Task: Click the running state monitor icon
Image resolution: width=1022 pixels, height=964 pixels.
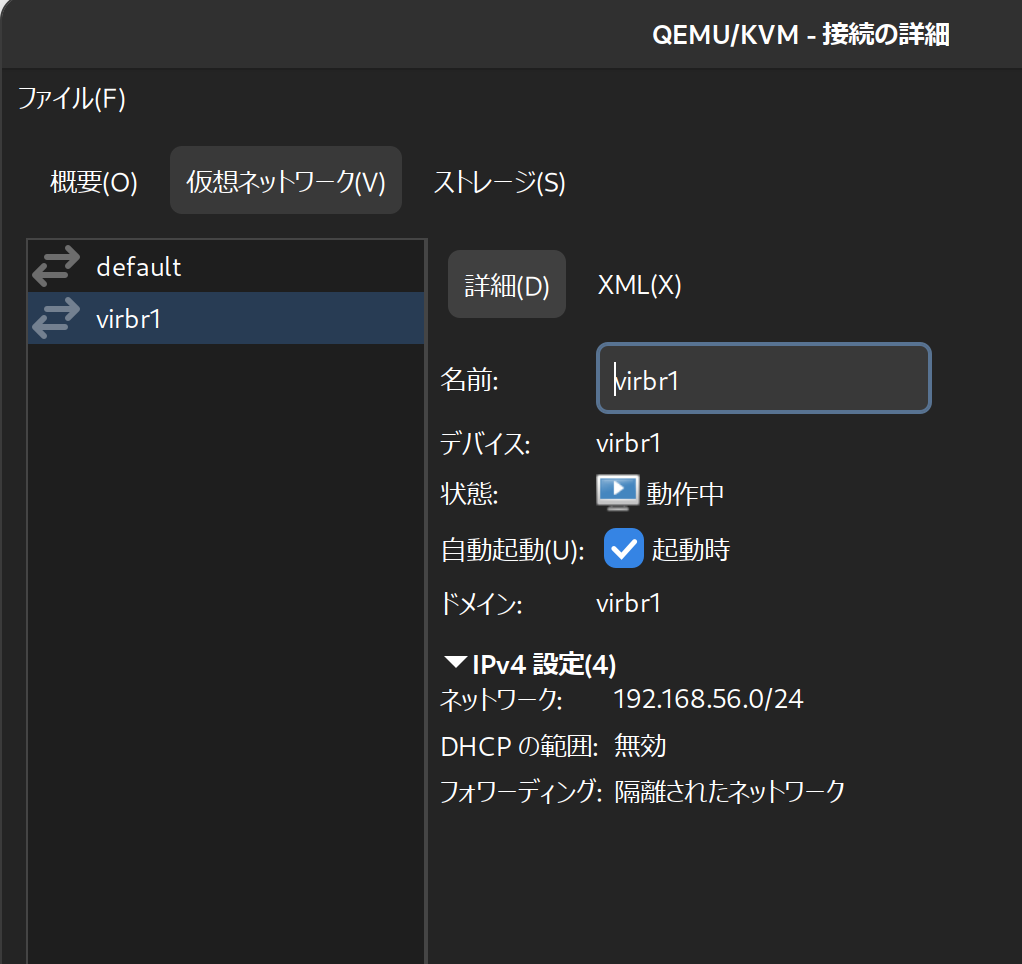Action: tap(617, 491)
